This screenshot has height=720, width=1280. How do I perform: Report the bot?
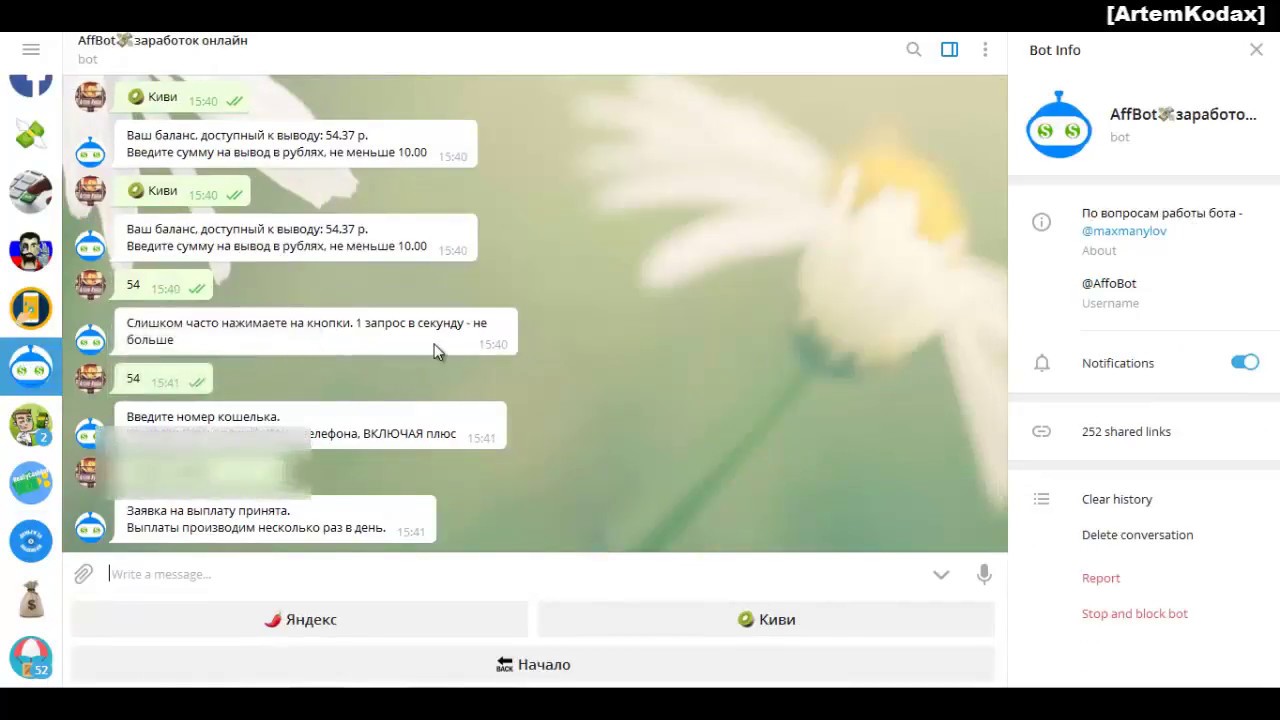click(x=1101, y=578)
